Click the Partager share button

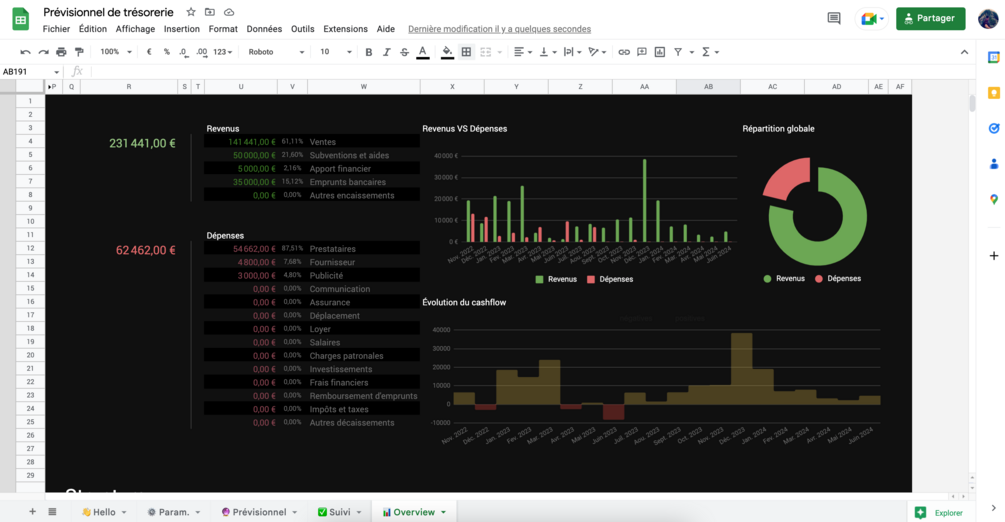click(931, 19)
